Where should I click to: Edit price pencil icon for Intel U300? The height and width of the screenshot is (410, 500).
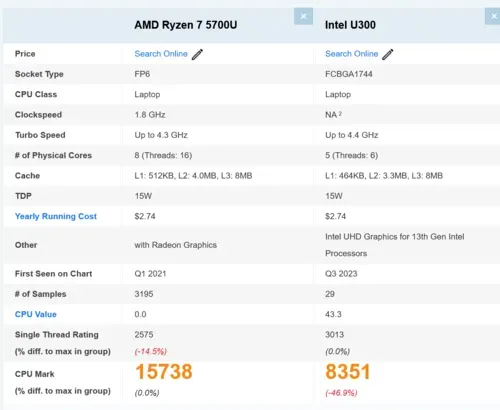point(388,54)
